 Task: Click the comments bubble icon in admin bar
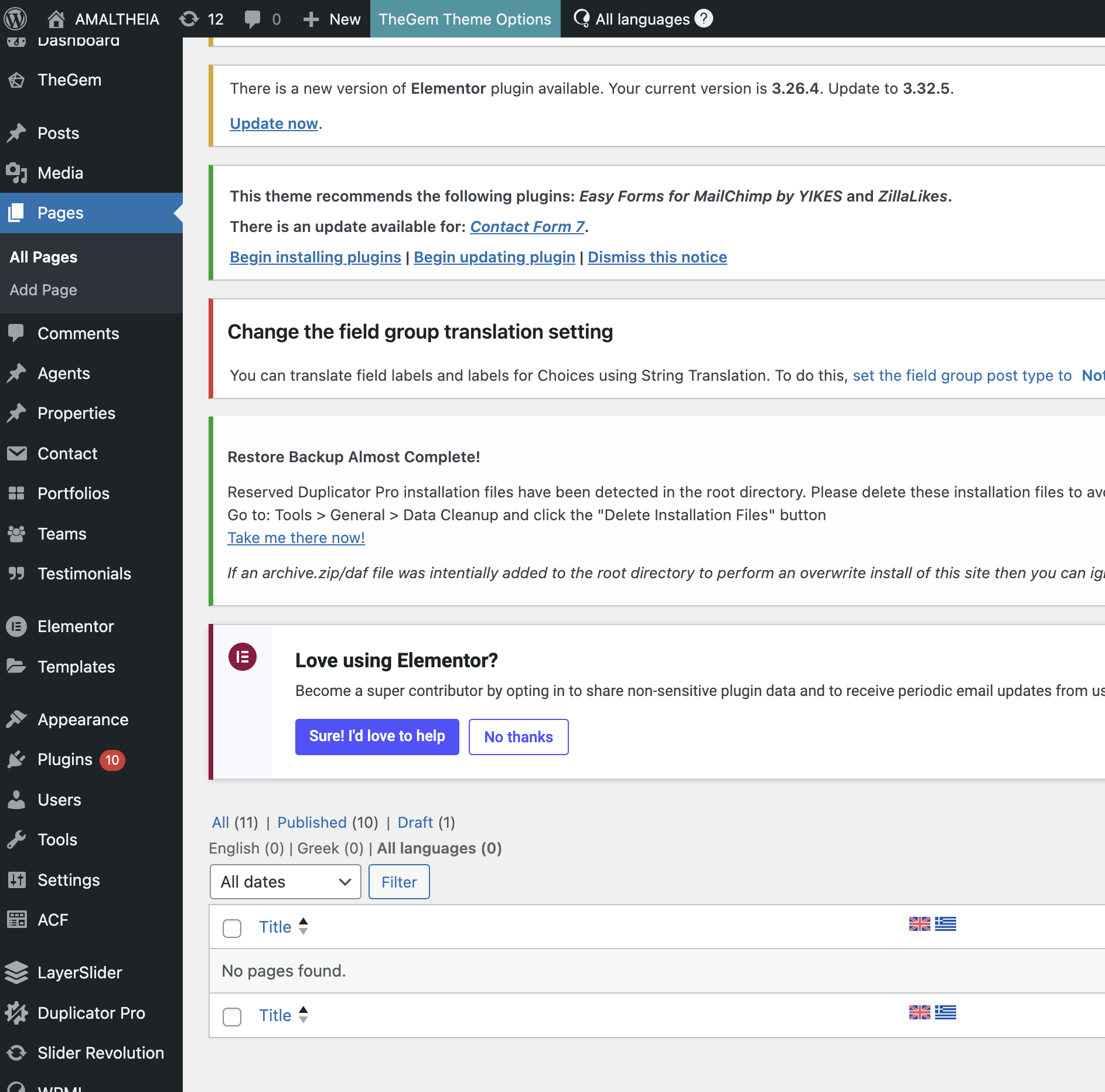click(x=253, y=19)
